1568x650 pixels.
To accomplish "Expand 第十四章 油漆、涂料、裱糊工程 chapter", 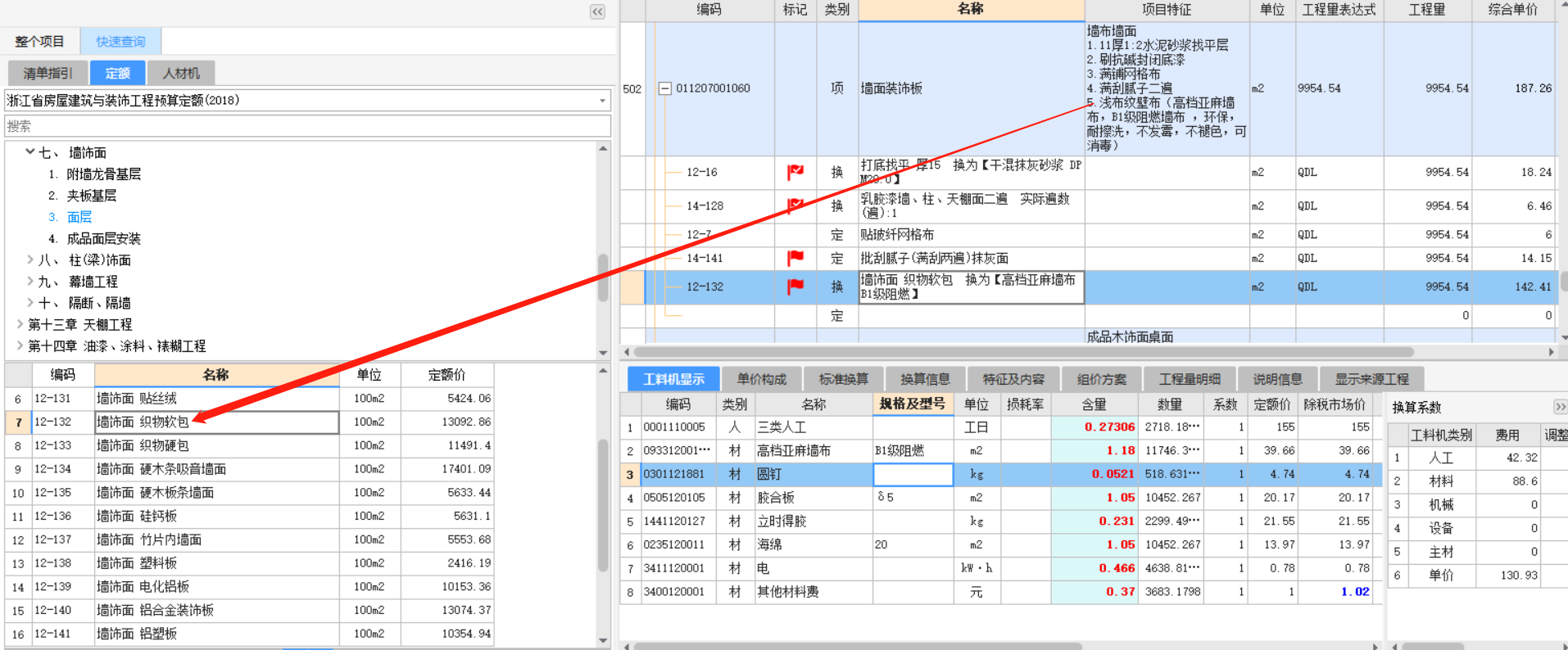I will coord(20,345).
